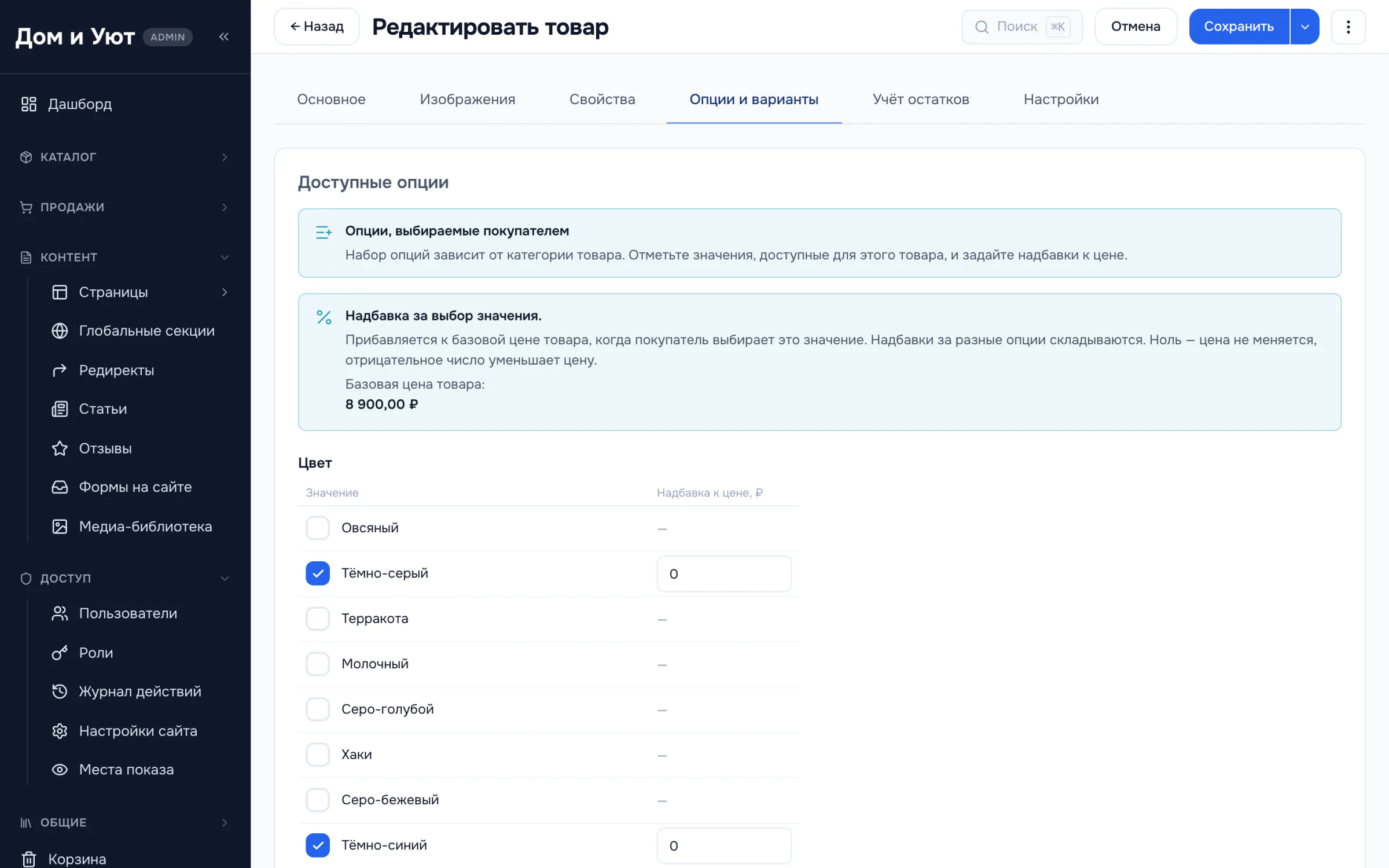
Task: Click the globe icon for Global sections
Action: coord(60,330)
